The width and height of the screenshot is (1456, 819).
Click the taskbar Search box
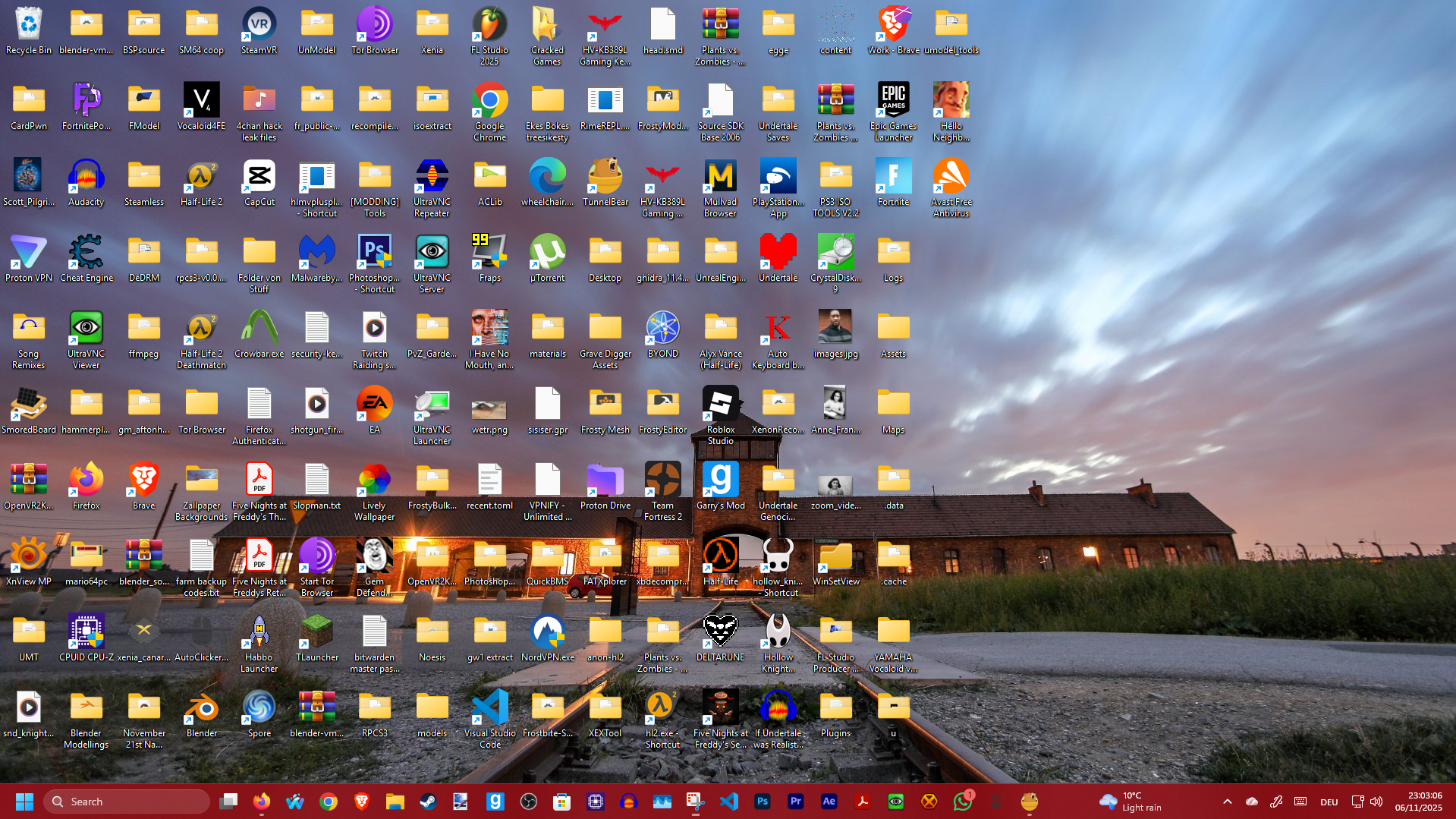click(127, 802)
